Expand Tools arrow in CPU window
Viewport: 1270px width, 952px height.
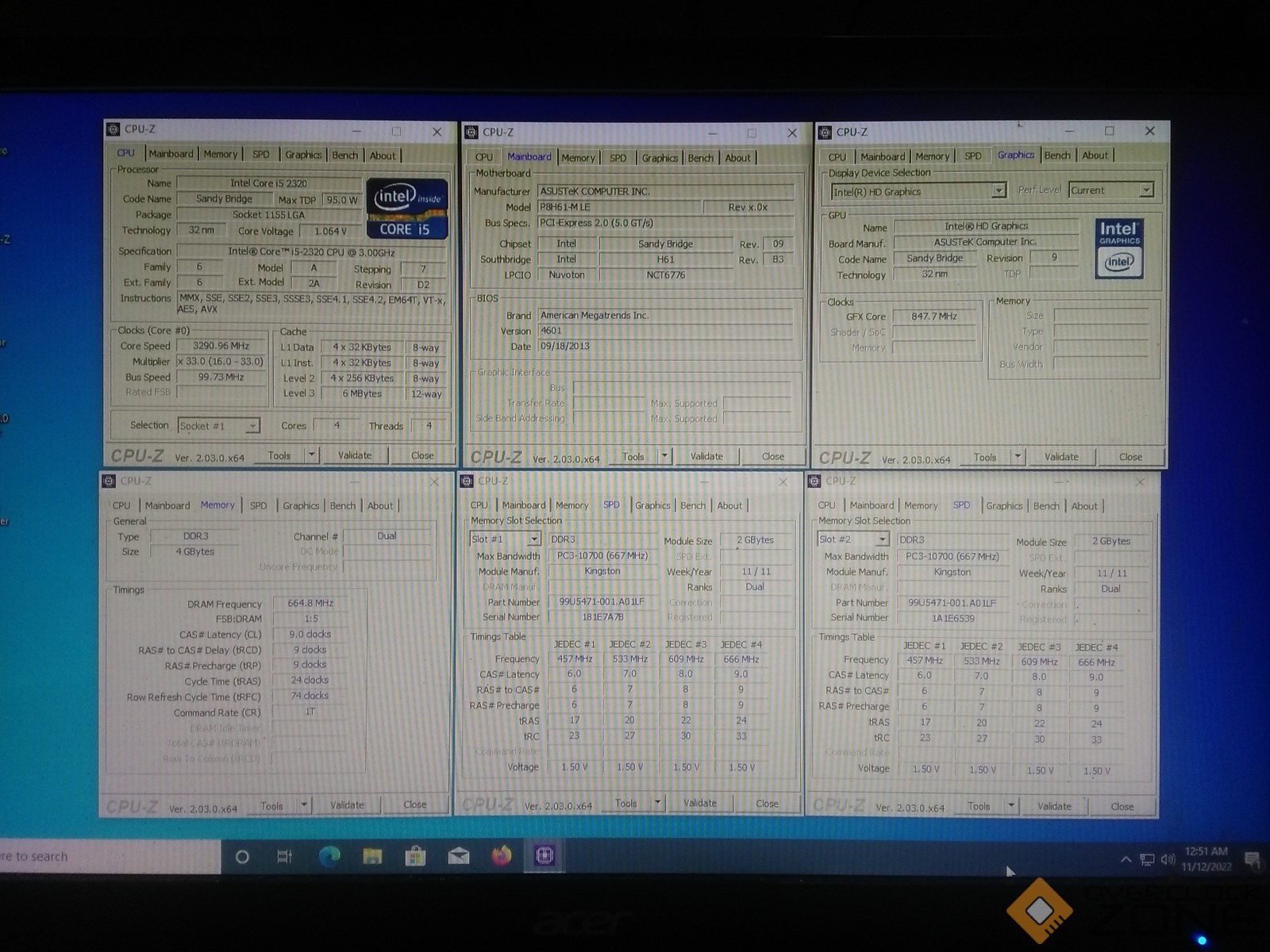[312, 455]
